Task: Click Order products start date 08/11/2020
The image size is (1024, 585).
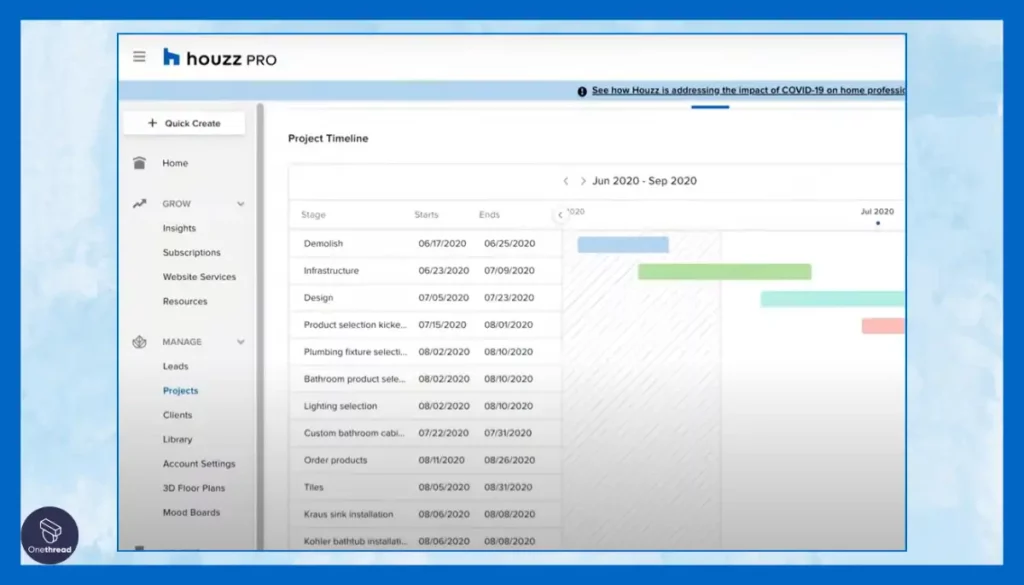Action: pos(441,460)
